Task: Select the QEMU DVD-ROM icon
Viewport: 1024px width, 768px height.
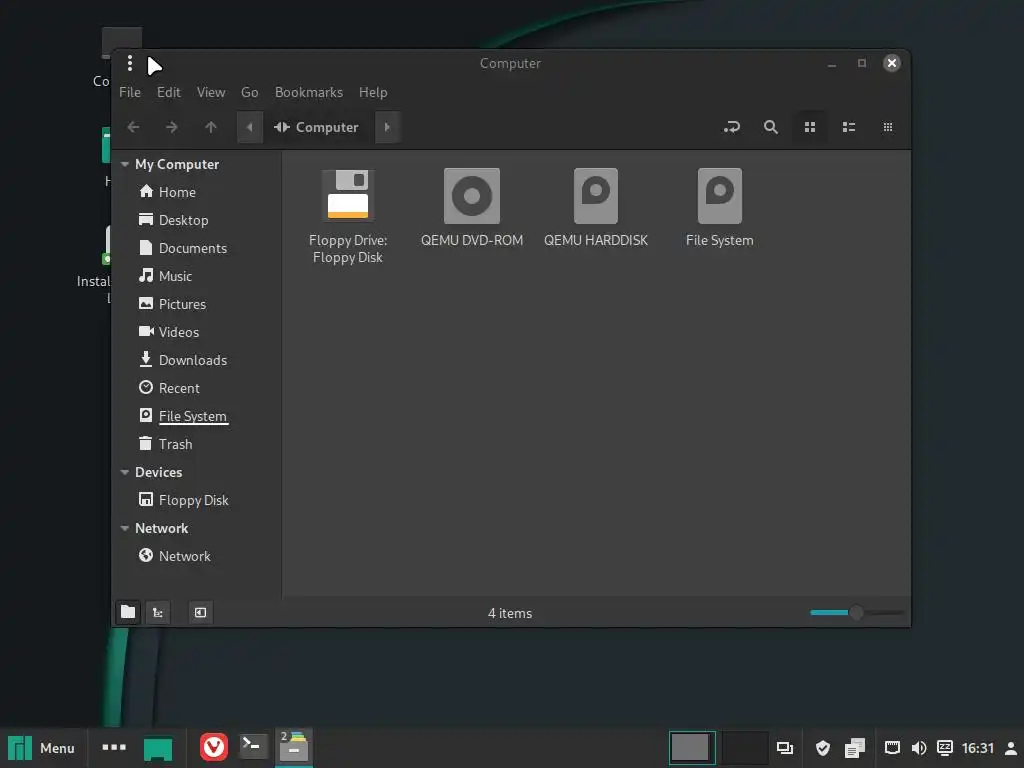Action: click(472, 195)
